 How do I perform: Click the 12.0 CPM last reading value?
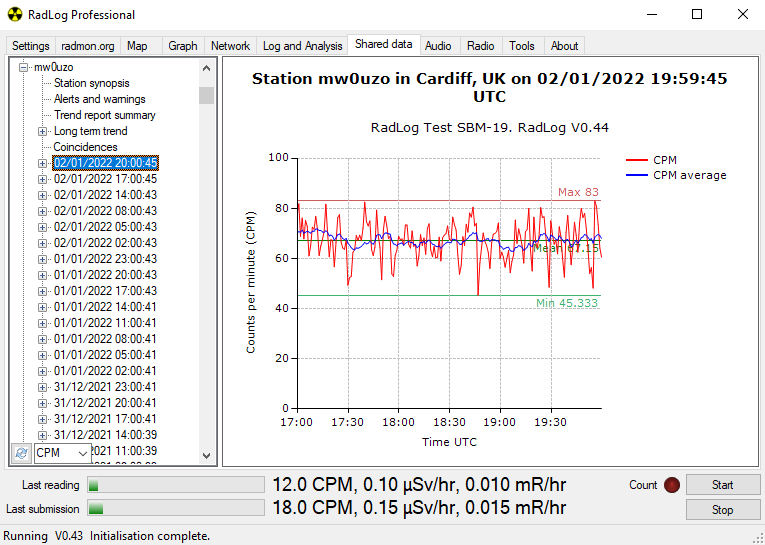(x=419, y=485)
